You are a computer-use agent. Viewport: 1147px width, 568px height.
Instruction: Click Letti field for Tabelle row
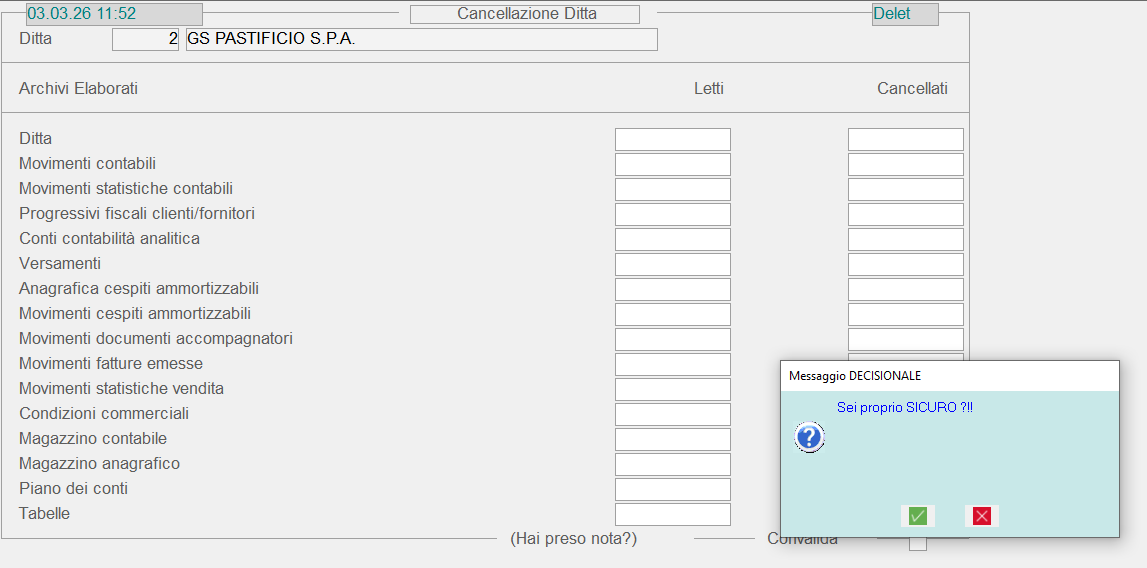coord(672,514)
